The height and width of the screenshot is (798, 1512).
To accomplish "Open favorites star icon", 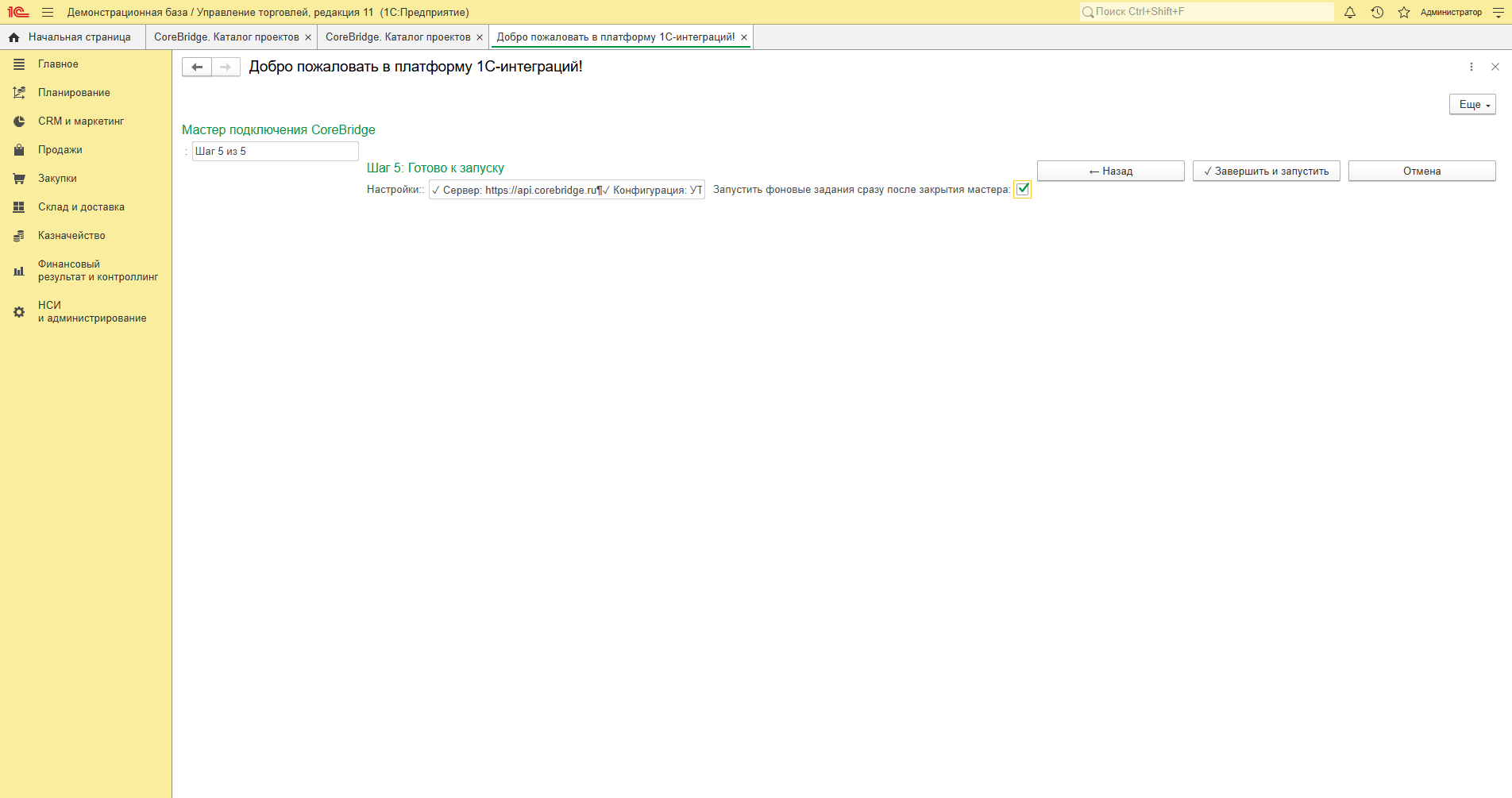I will [1404, 12].
